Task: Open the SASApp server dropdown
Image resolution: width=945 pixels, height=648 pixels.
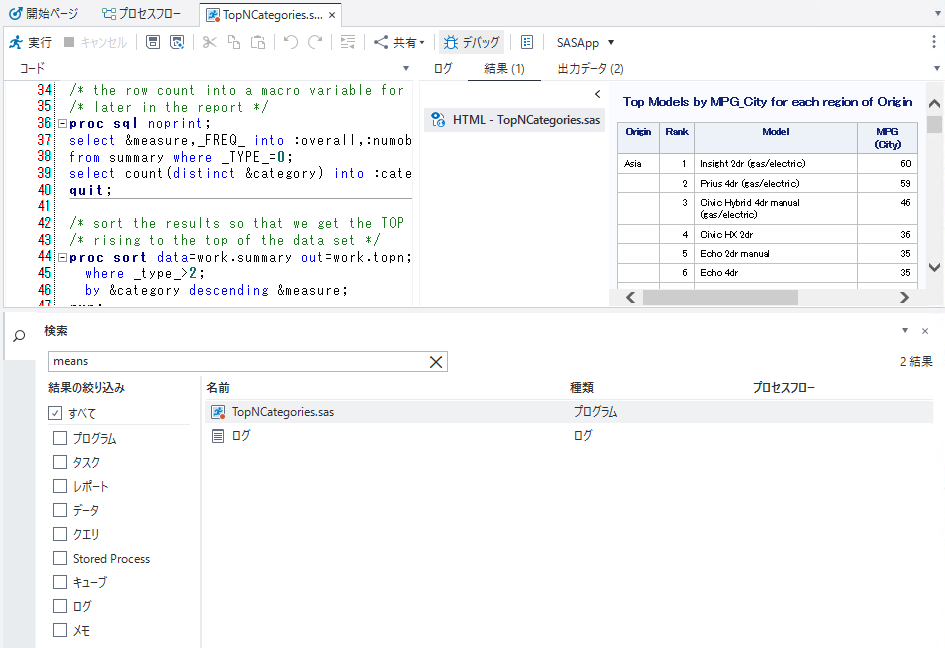Action: [x=585, y=42]
